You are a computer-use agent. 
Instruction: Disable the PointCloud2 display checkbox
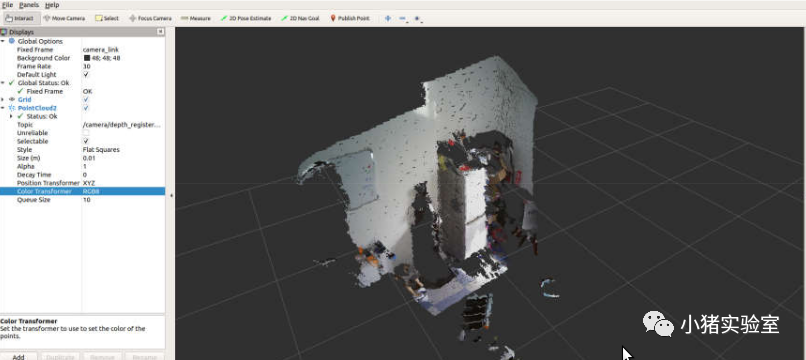(x=86, y=108)
